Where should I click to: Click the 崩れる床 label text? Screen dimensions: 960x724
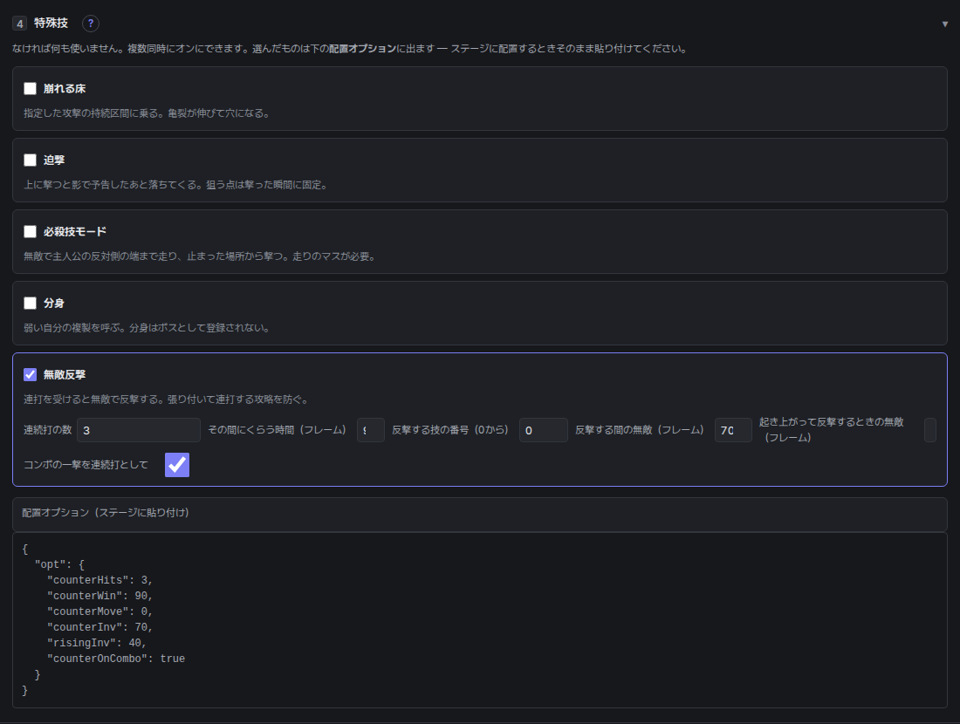tap(64, 89)
